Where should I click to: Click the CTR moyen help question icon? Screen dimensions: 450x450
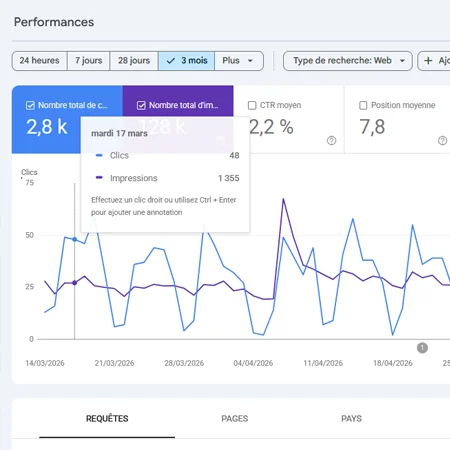pyautogui.click(x=331, y=141)
